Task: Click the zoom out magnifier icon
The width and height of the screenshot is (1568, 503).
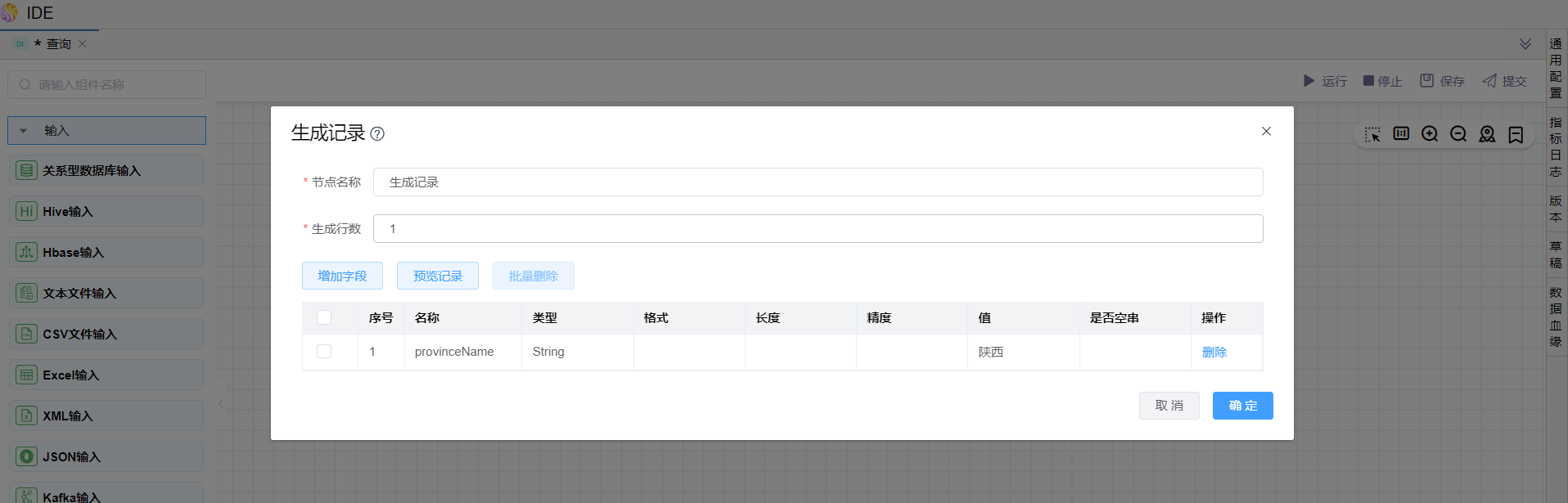Action: [x=1458, y=134]
